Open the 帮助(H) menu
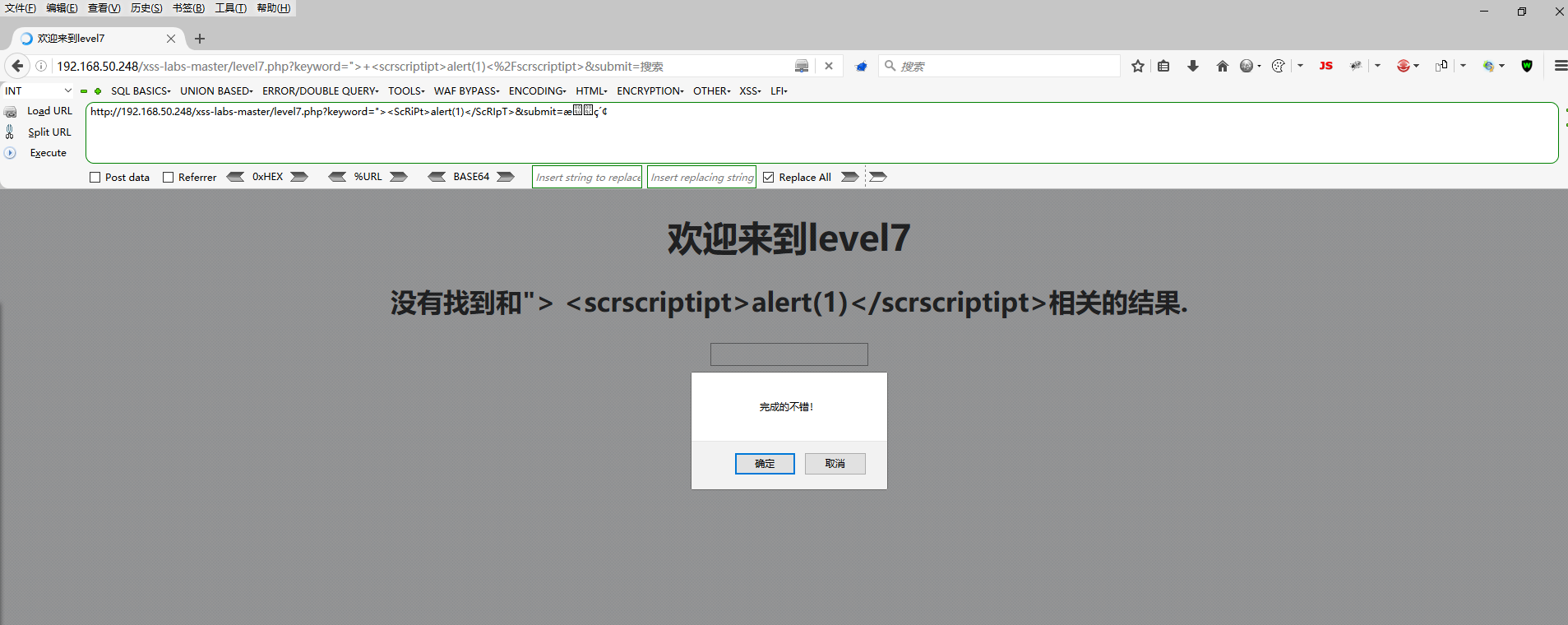Screen dimensions: 1568x625 pyautogui.click(x=274, y=8)
